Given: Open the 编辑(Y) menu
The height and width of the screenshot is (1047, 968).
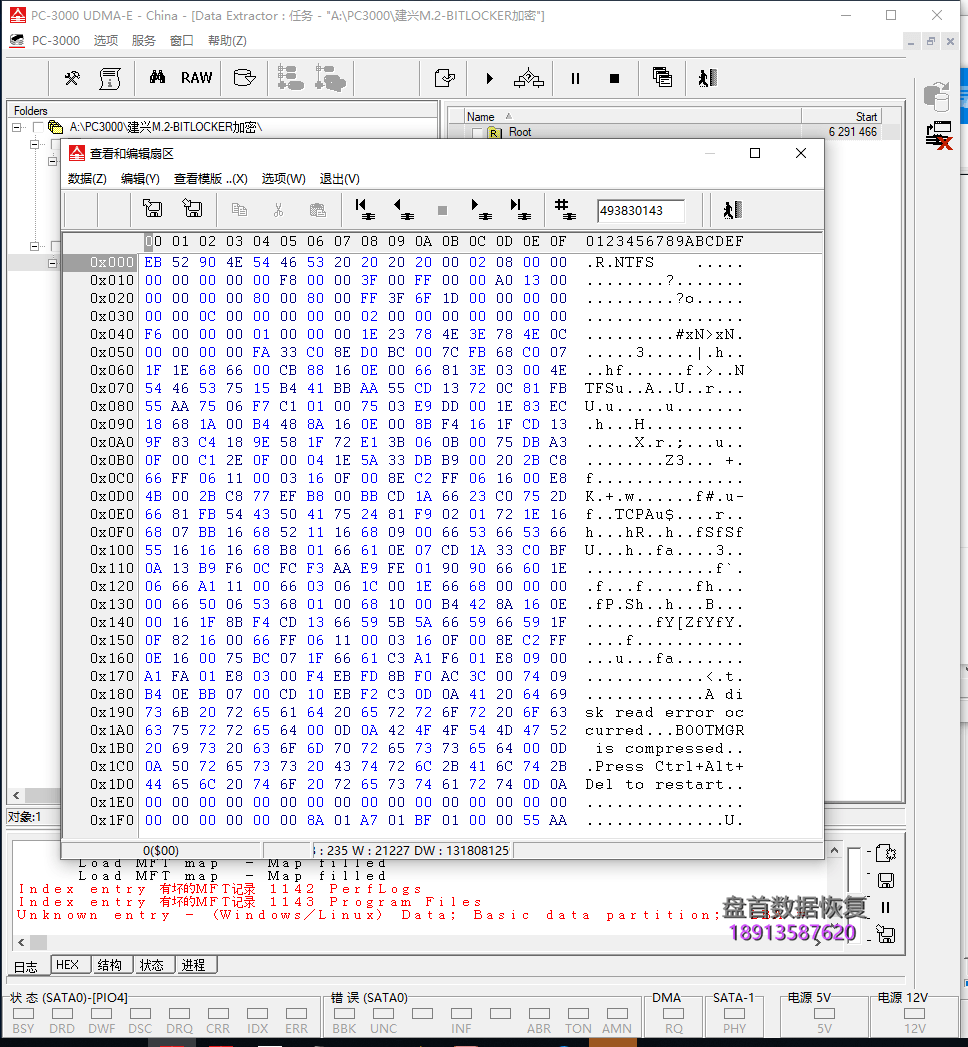Looking at the screenshot, I should click(140, 179).
